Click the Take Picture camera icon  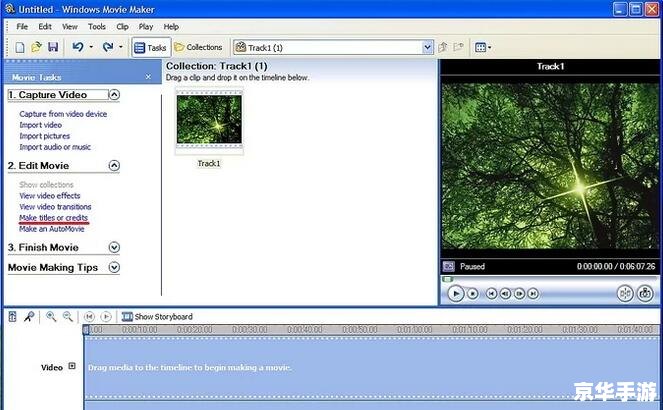coord(645,293)
